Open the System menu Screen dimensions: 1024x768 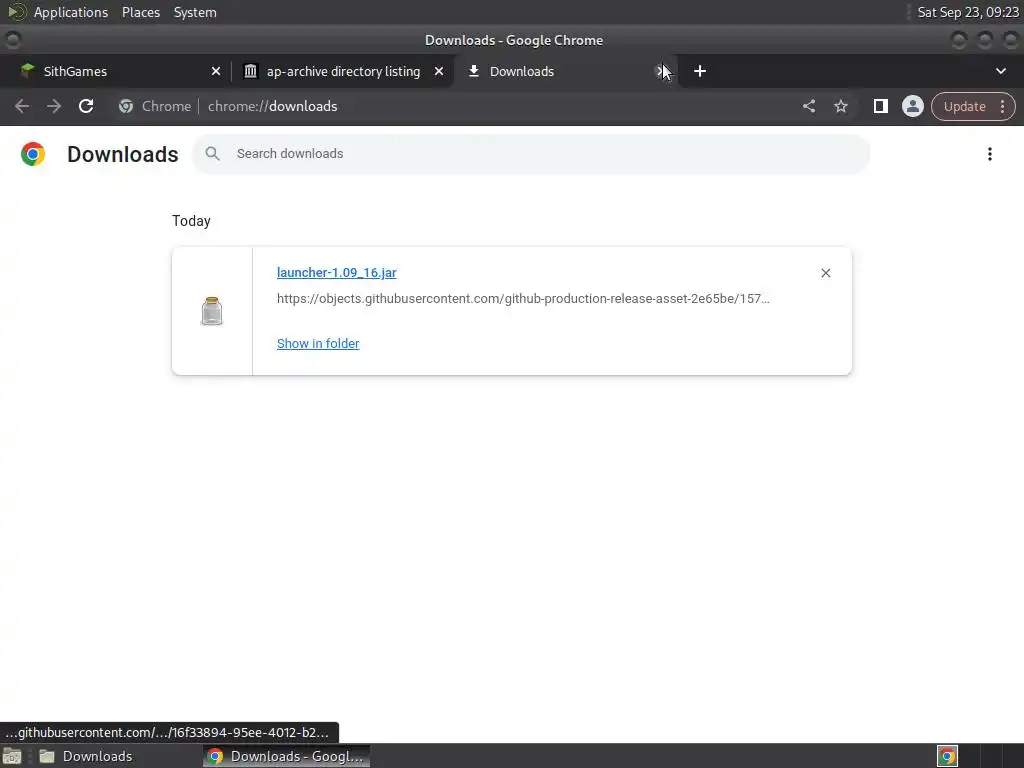(x=195, y=12)
